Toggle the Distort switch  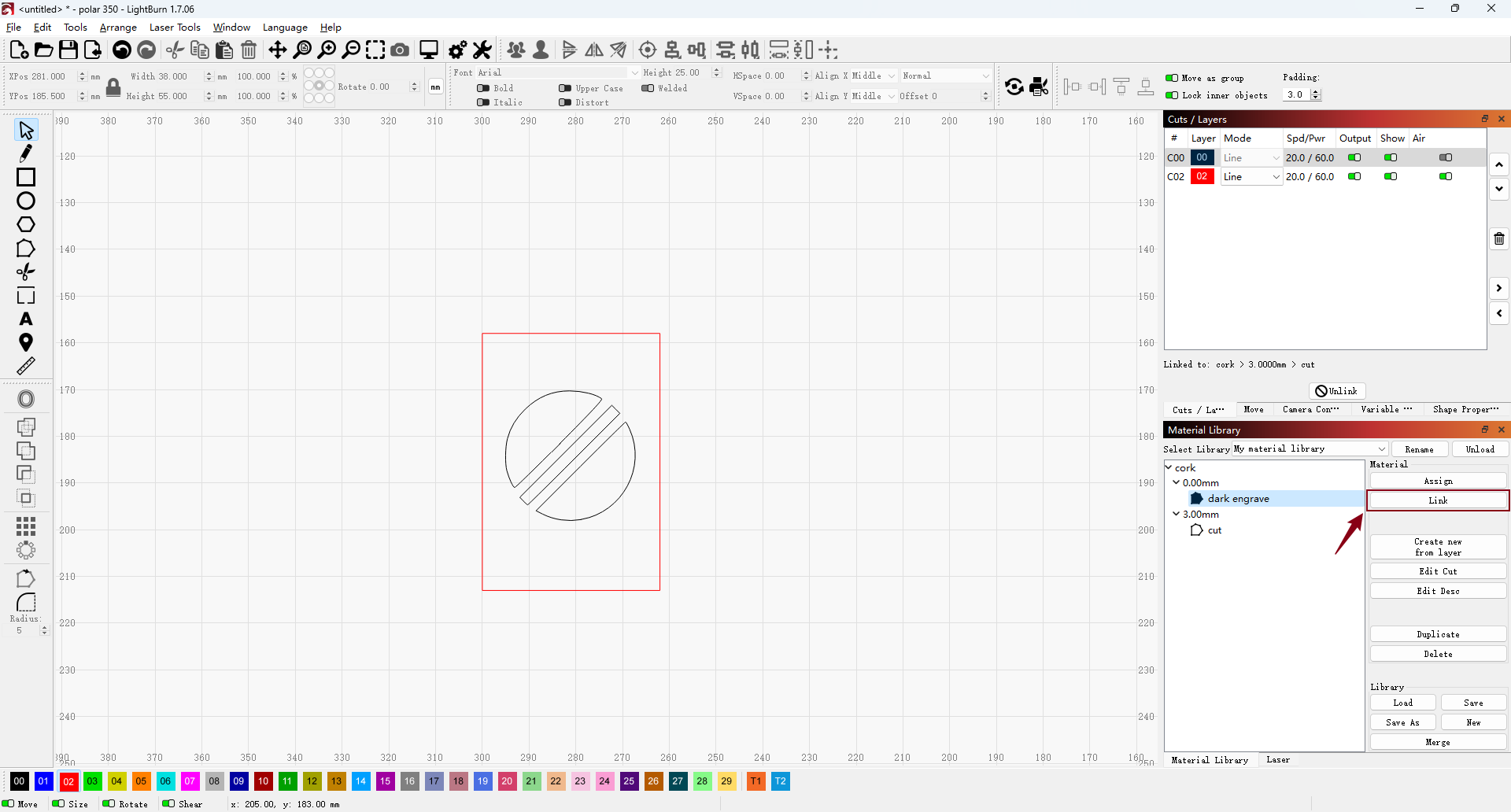point(565,102)
